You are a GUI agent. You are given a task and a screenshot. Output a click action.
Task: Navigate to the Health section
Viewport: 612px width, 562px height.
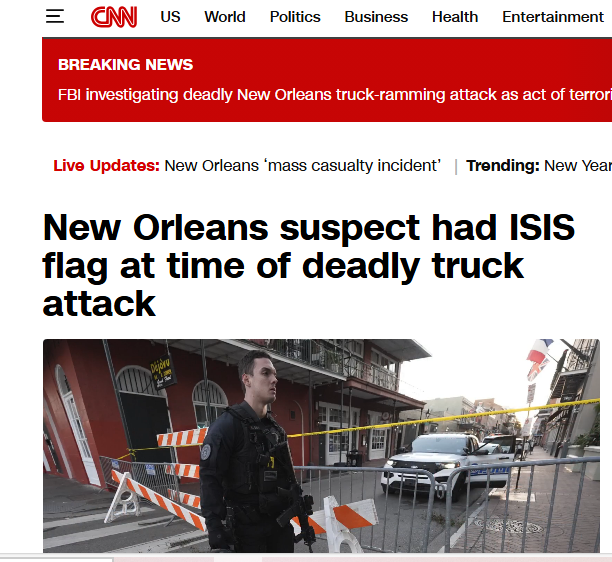(455, 17)
